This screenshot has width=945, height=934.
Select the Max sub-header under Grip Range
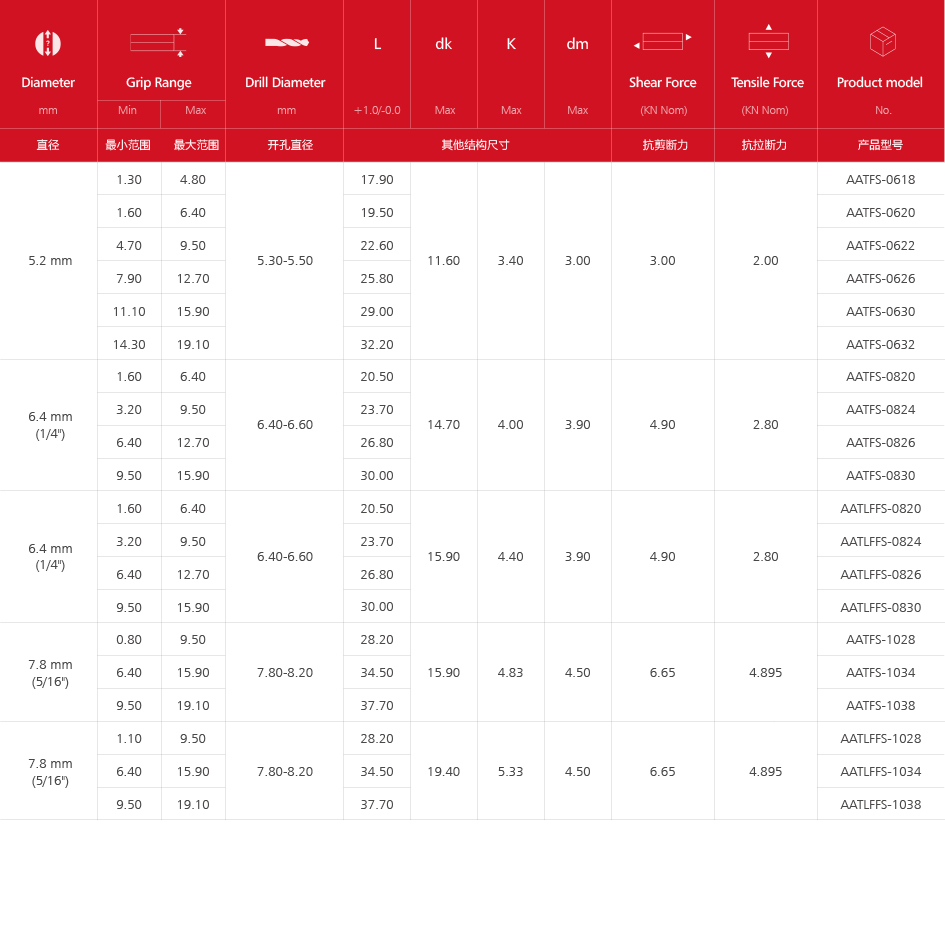tap(194, 110)
